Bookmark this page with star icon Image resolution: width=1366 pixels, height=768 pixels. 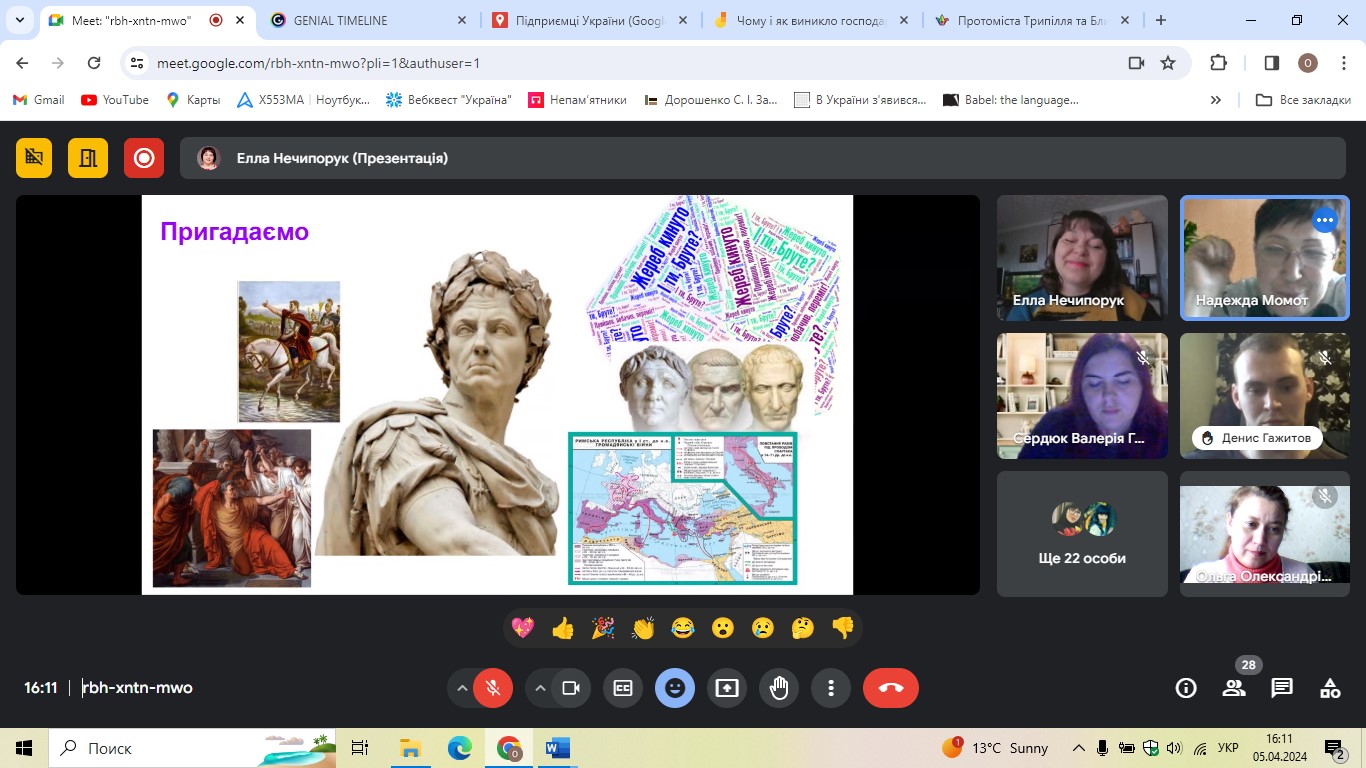tap(1167, 63)
